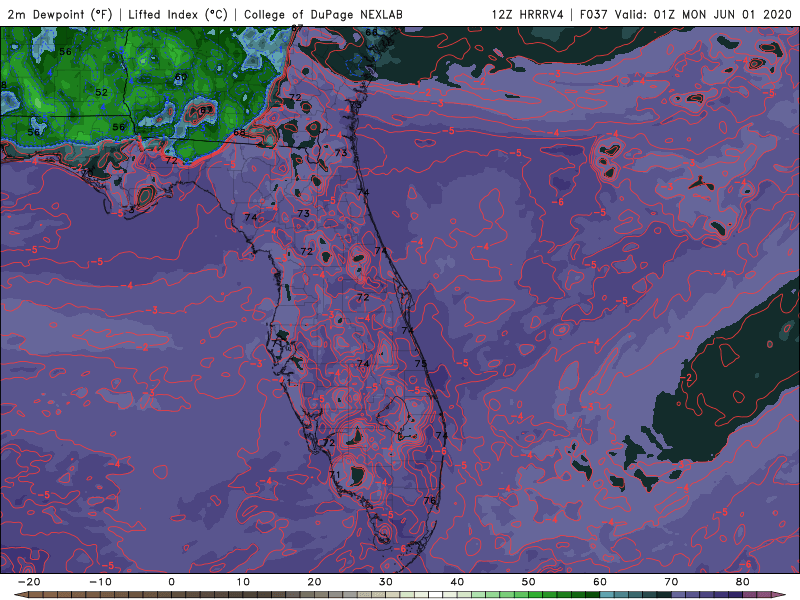Click the 75 dewpoint value on map
The width and height of the screenshot is (800, 600).
421,363
